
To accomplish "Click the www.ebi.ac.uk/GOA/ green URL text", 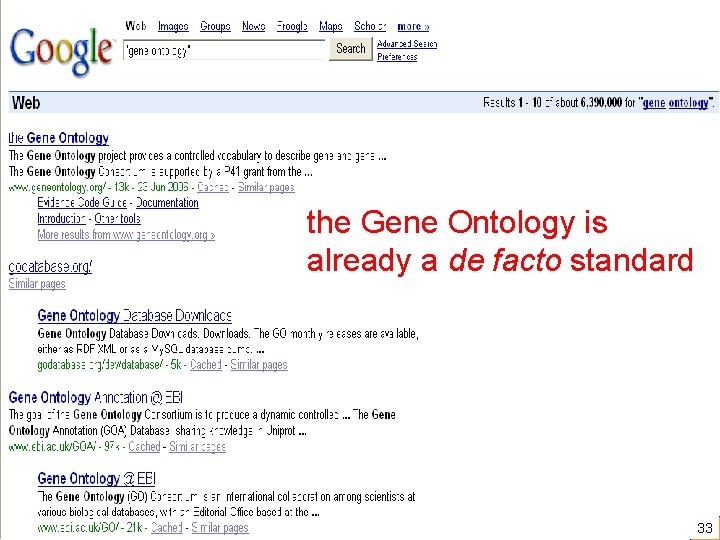I will point(53,446).
